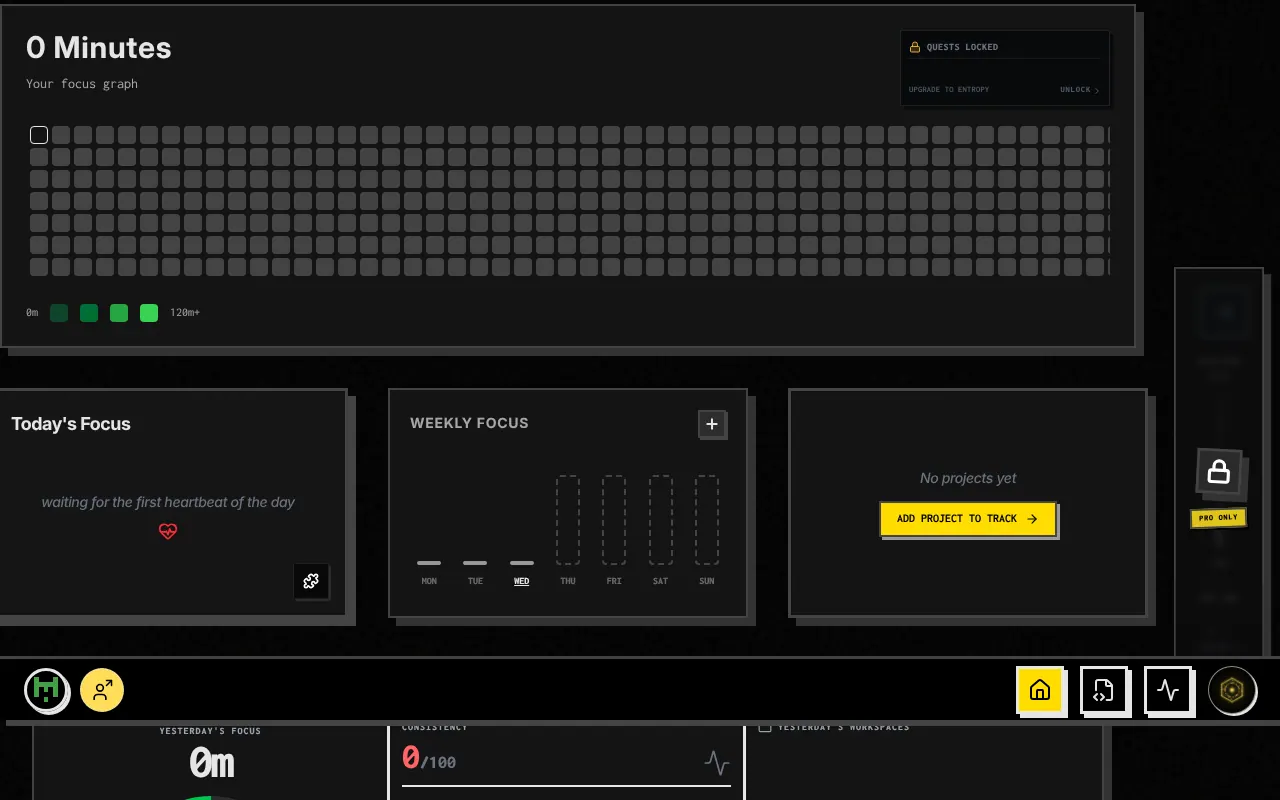The height and width of the screenshot is (800, 1280).
Task: Click the red consistency score '0'
Action: coord(410,758)
